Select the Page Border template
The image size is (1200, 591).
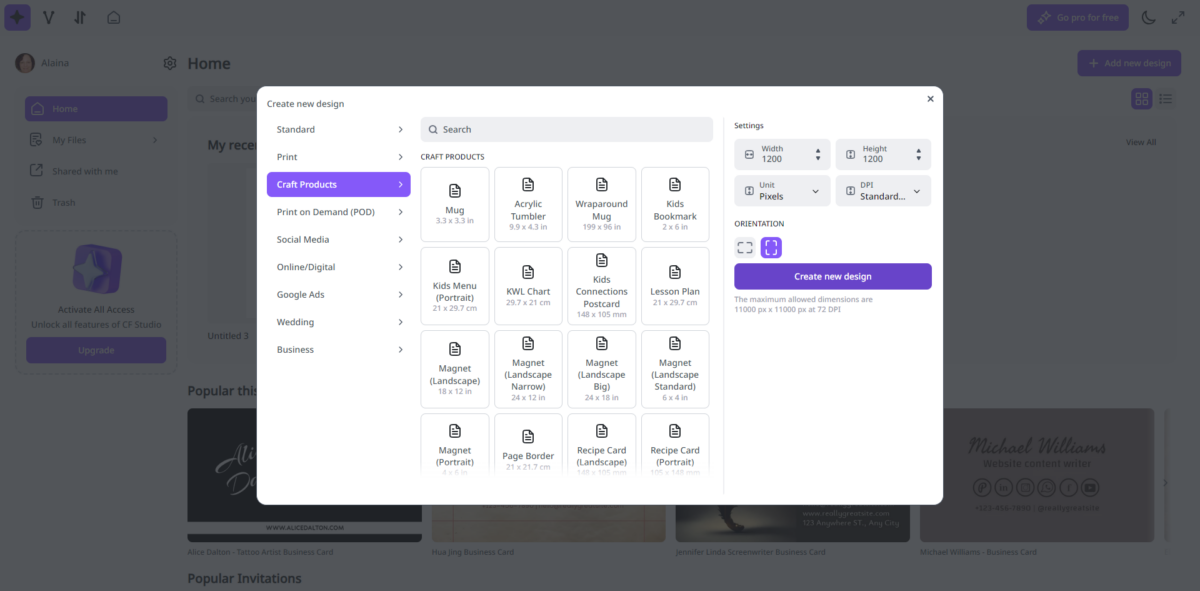pyautogui.click(x=528, y=443)
